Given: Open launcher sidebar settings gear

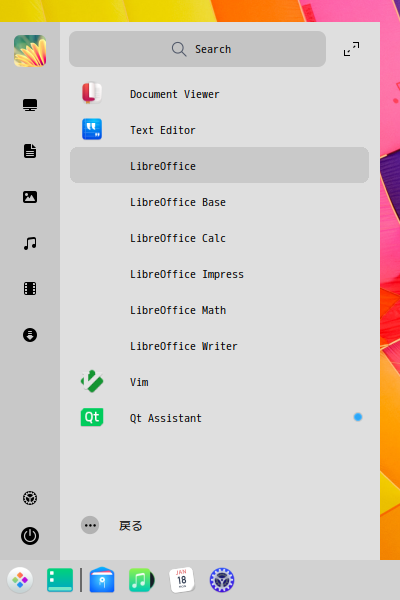Looking at the screenshot, I should [30, 498].
